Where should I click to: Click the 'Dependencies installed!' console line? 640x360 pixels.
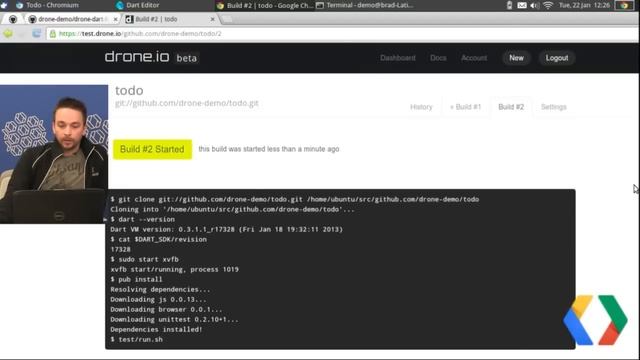pyautogui.click(x=156, y=329)
